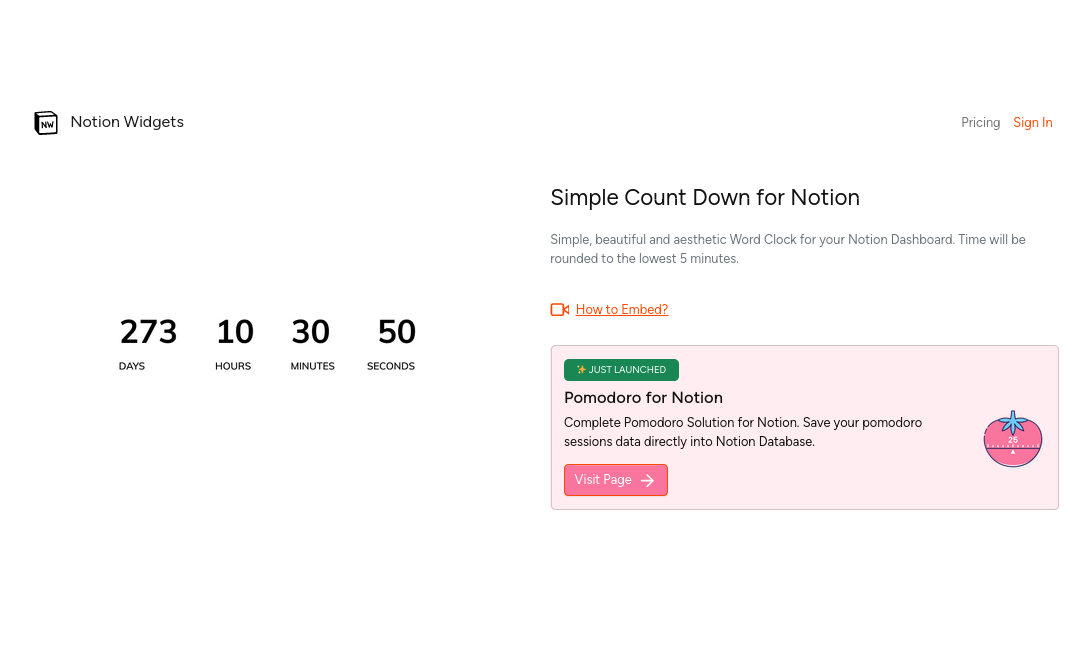Click the 30 MINUTES countdown value
Screen dimensions: 1080x648
[x=311, y=331]
